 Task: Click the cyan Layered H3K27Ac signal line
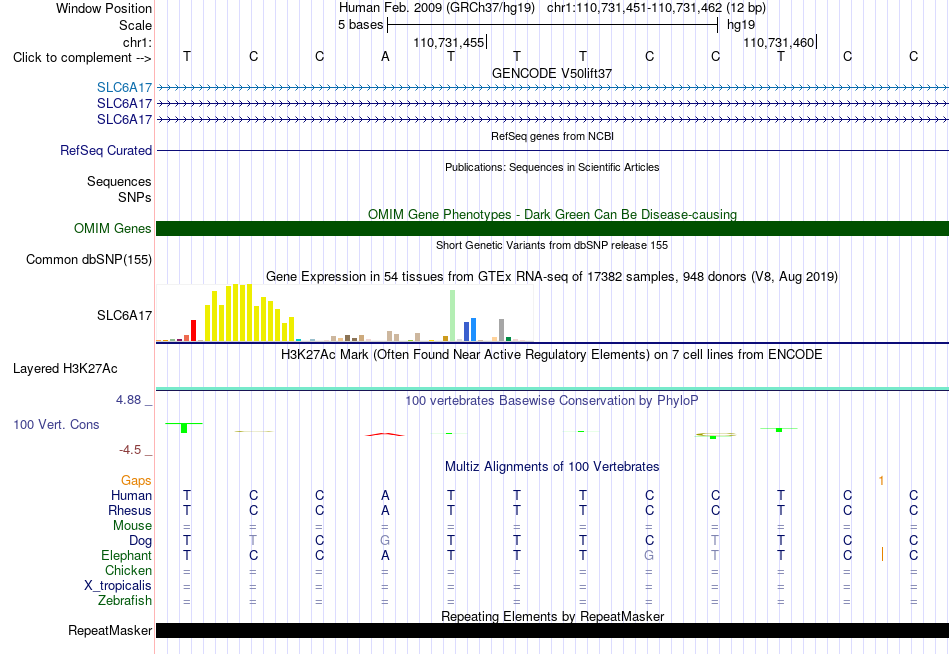[x=552, y=388]
